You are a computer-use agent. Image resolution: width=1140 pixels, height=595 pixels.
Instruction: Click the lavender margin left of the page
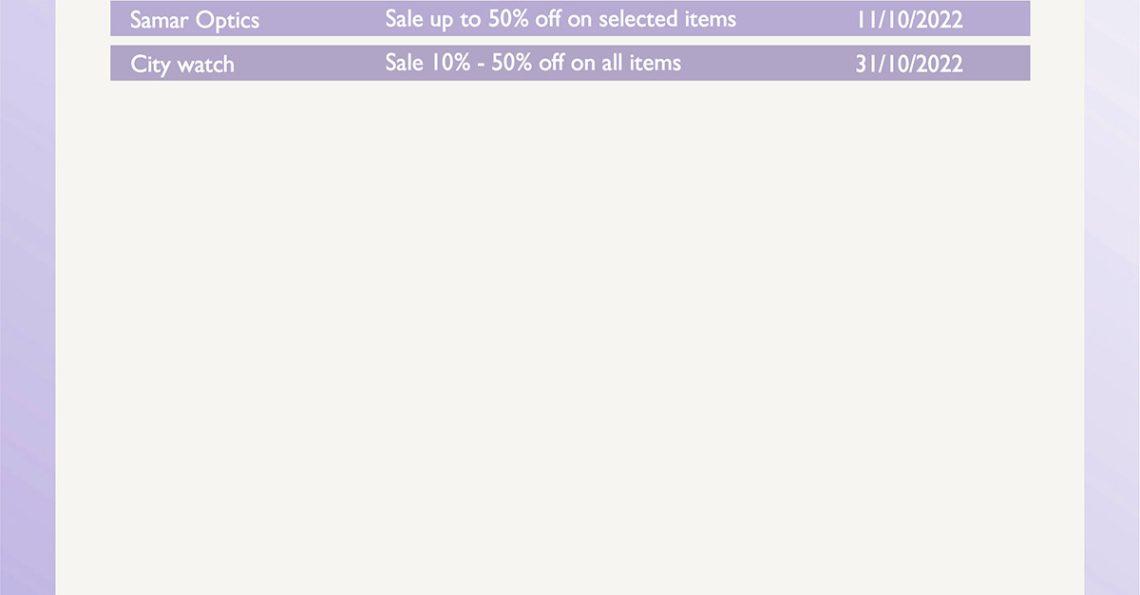(x=28, y=298)
